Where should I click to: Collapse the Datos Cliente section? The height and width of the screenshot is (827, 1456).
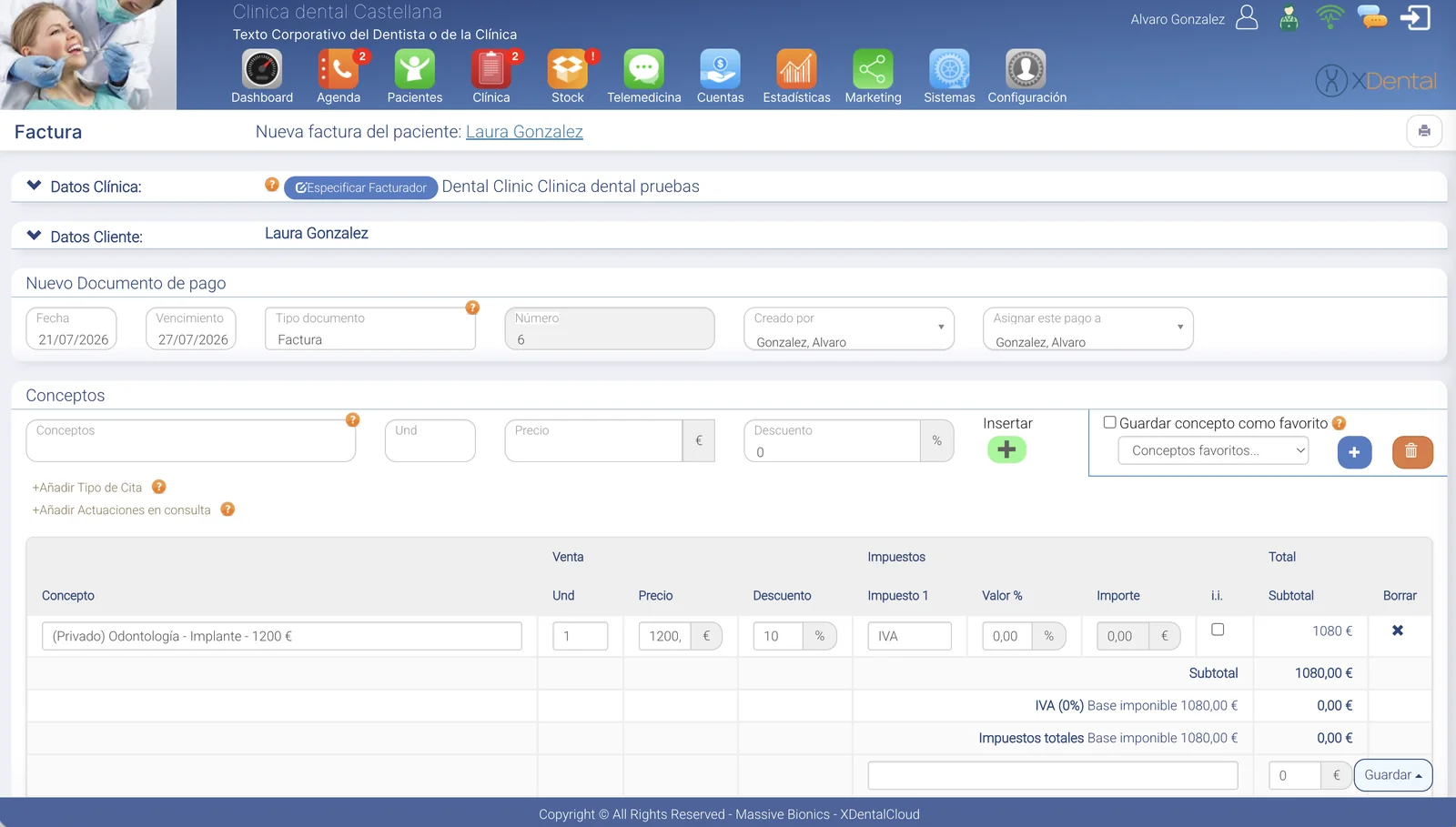35,236
